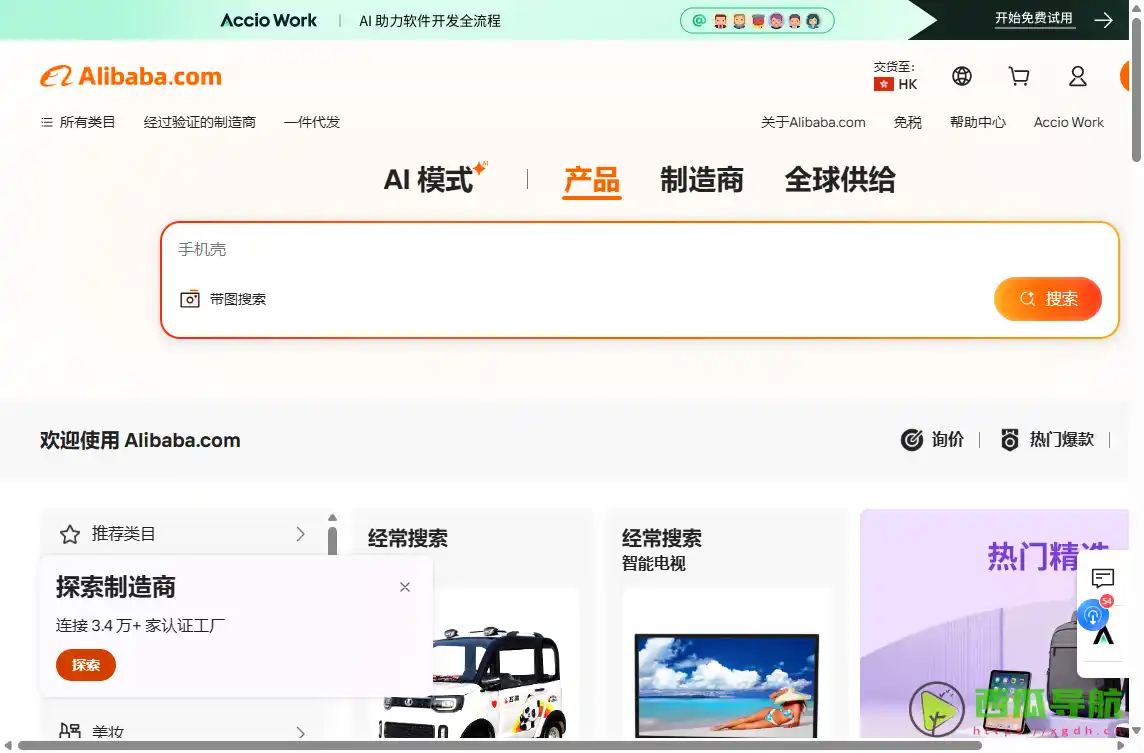Close the 探索制造商 popup
Screen dimensions: 1144x753
click(405, 587)
